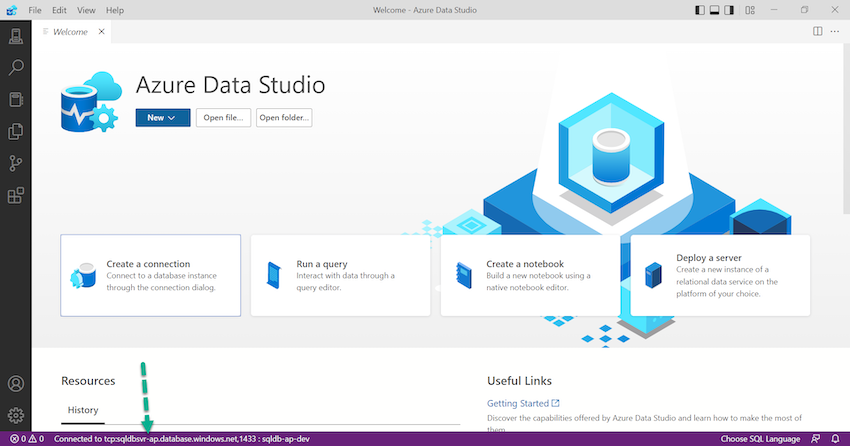Click the Create a notebook card icon

coord(464,275)
